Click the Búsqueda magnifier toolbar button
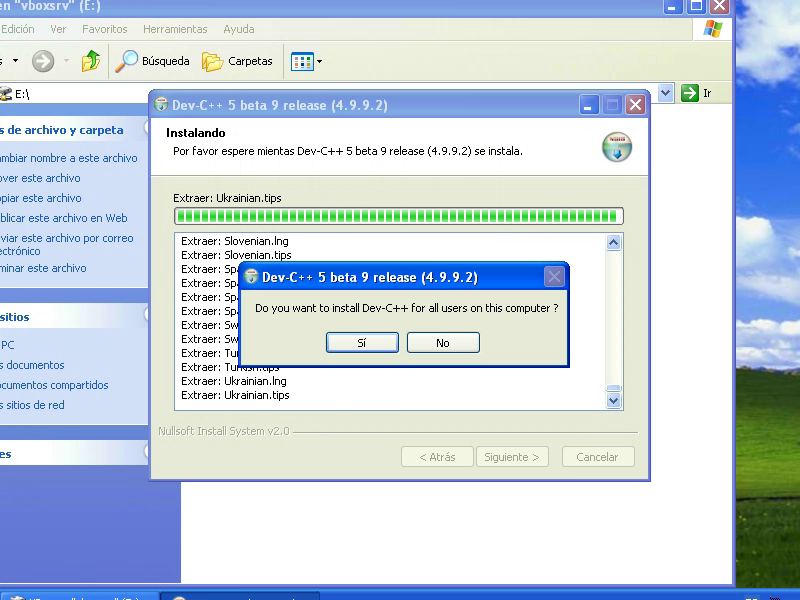 [152, 61]
